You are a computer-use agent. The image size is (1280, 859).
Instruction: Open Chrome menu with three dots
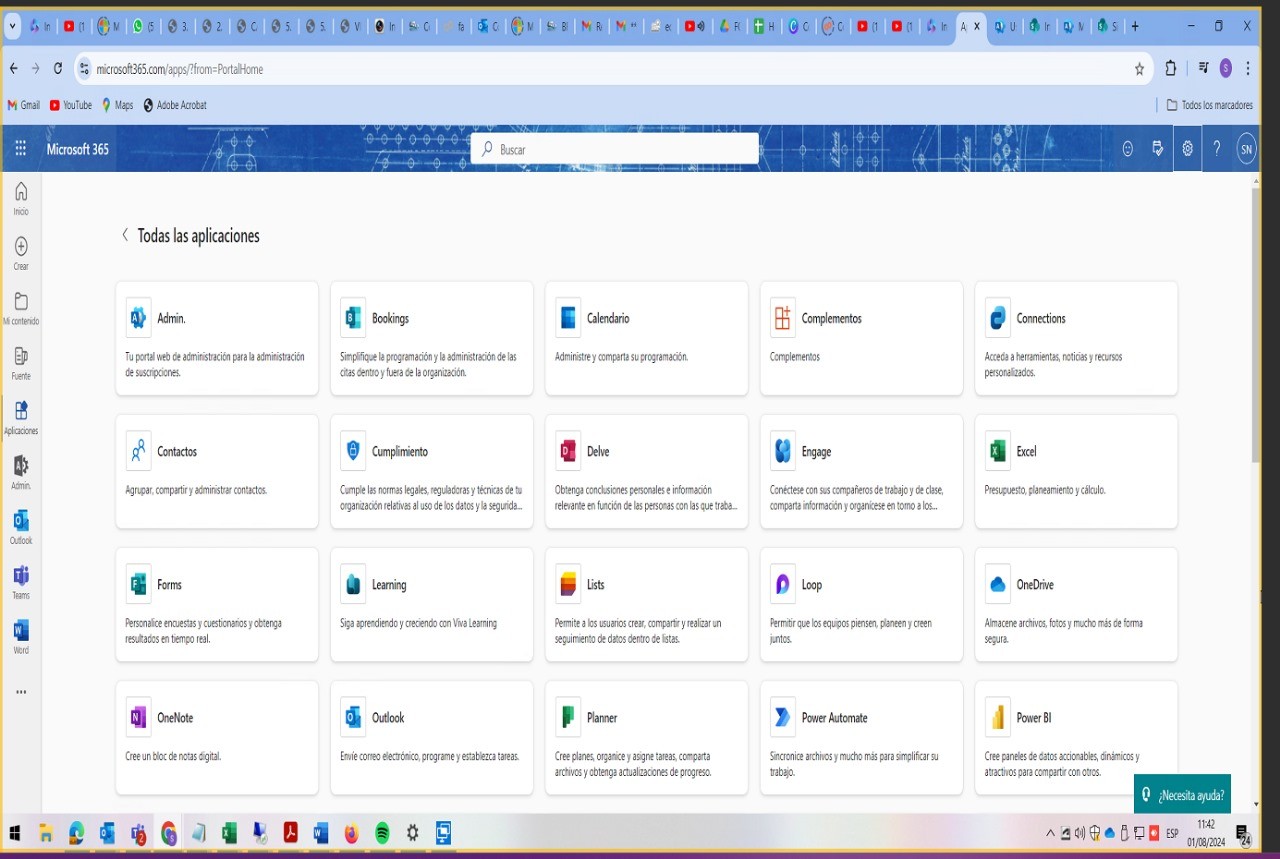[1248, 69]
